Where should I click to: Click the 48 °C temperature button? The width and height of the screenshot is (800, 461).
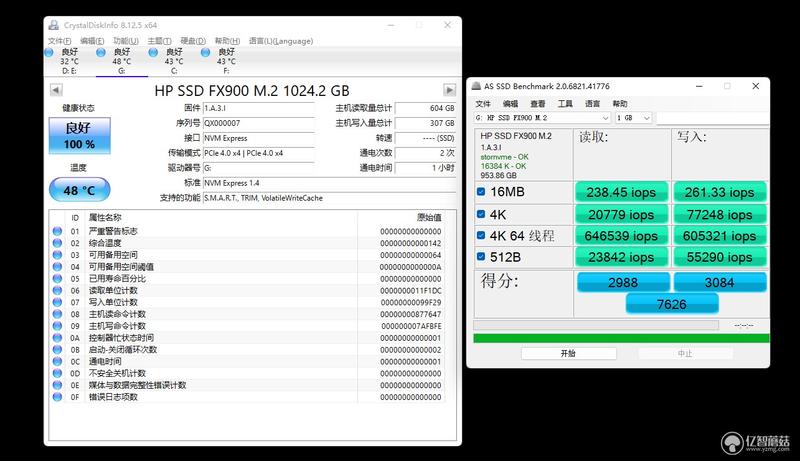80,190
